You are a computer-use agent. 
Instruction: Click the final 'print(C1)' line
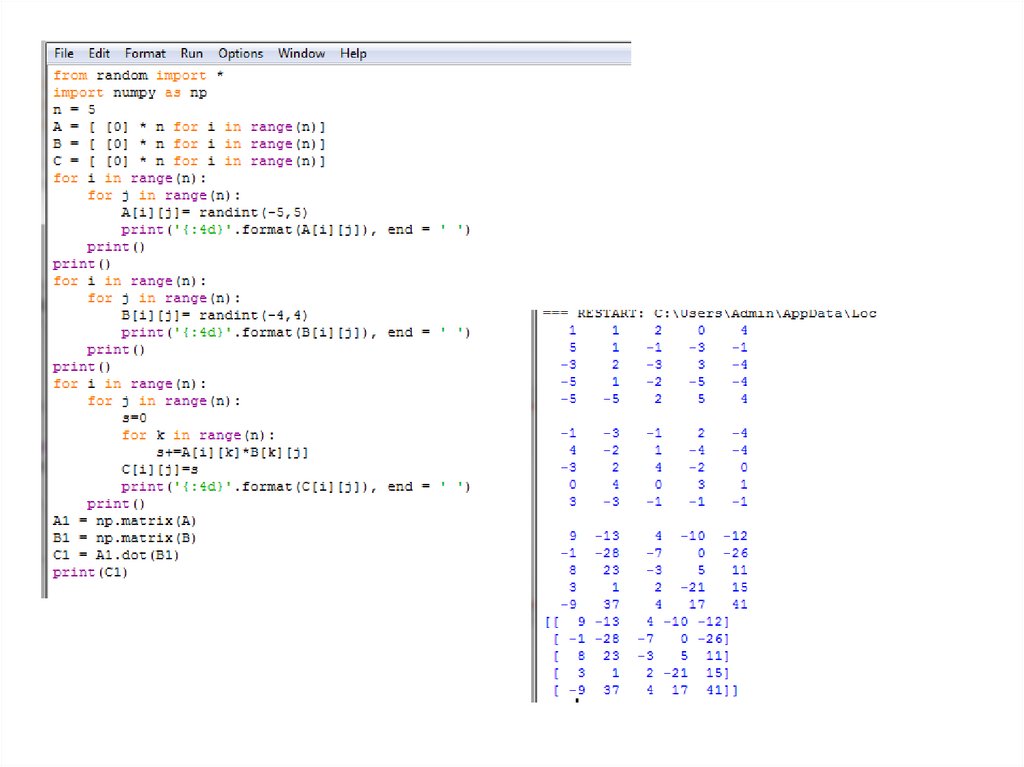(91, 572)
